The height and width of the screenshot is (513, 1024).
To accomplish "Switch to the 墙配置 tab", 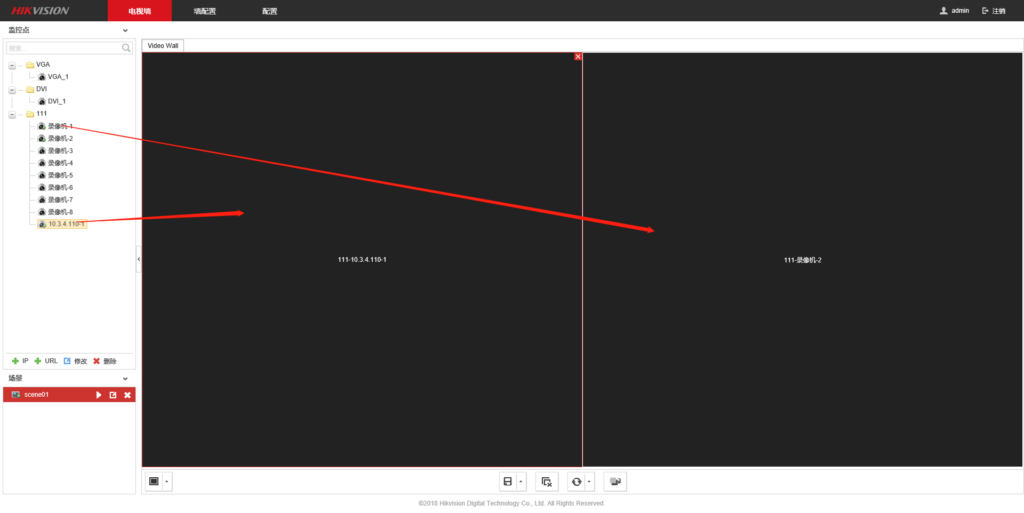I will (205, 10).
